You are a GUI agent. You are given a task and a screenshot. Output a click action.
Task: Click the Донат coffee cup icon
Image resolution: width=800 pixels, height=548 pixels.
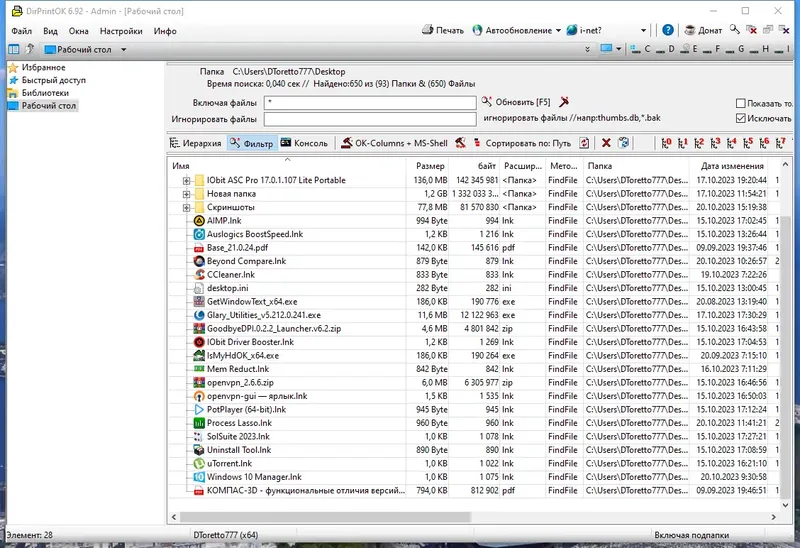690,30
